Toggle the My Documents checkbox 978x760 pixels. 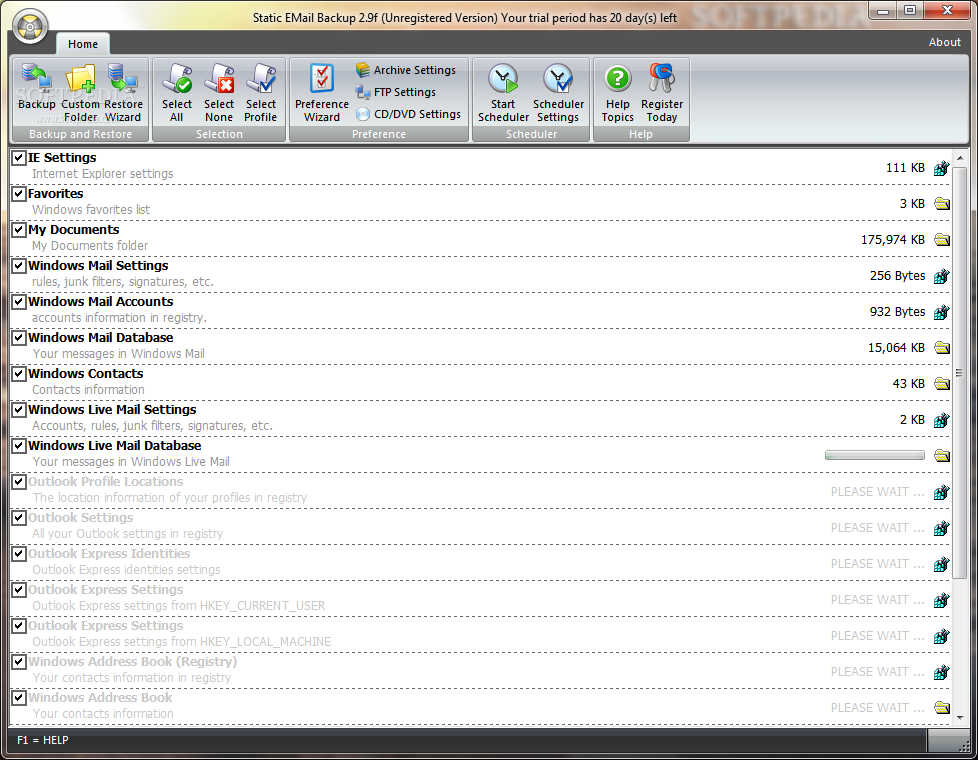click(19, 230)
